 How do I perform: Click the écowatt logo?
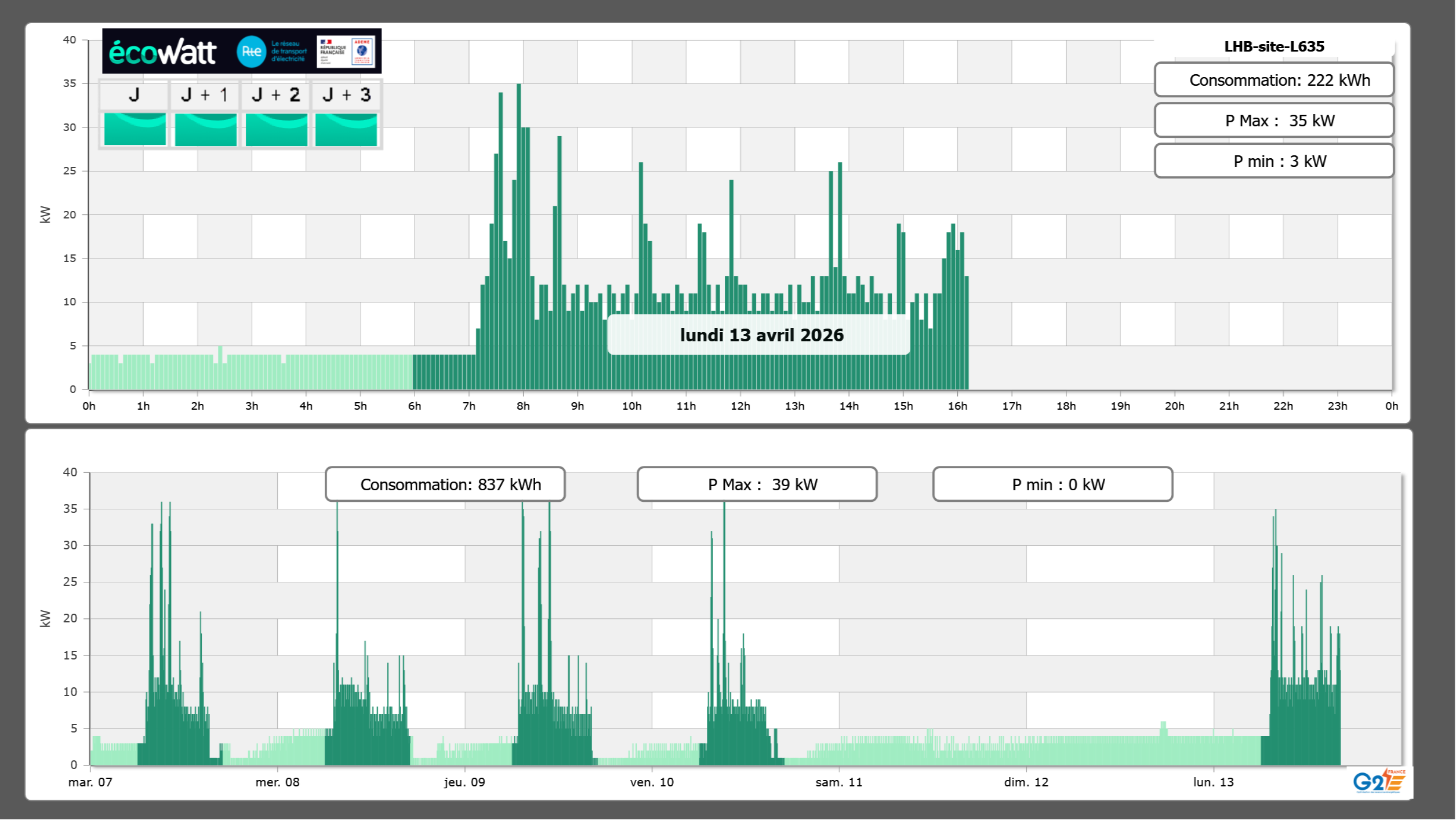coord(162,52)
